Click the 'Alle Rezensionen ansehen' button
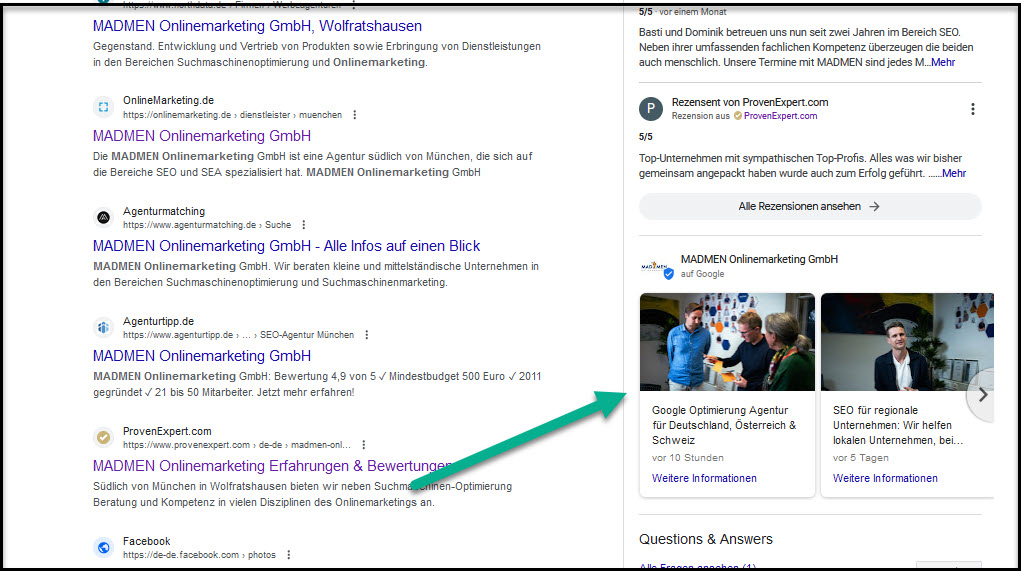Image resolution: width=1021 pixels, height=571 pixels. (x=809, y=206)
